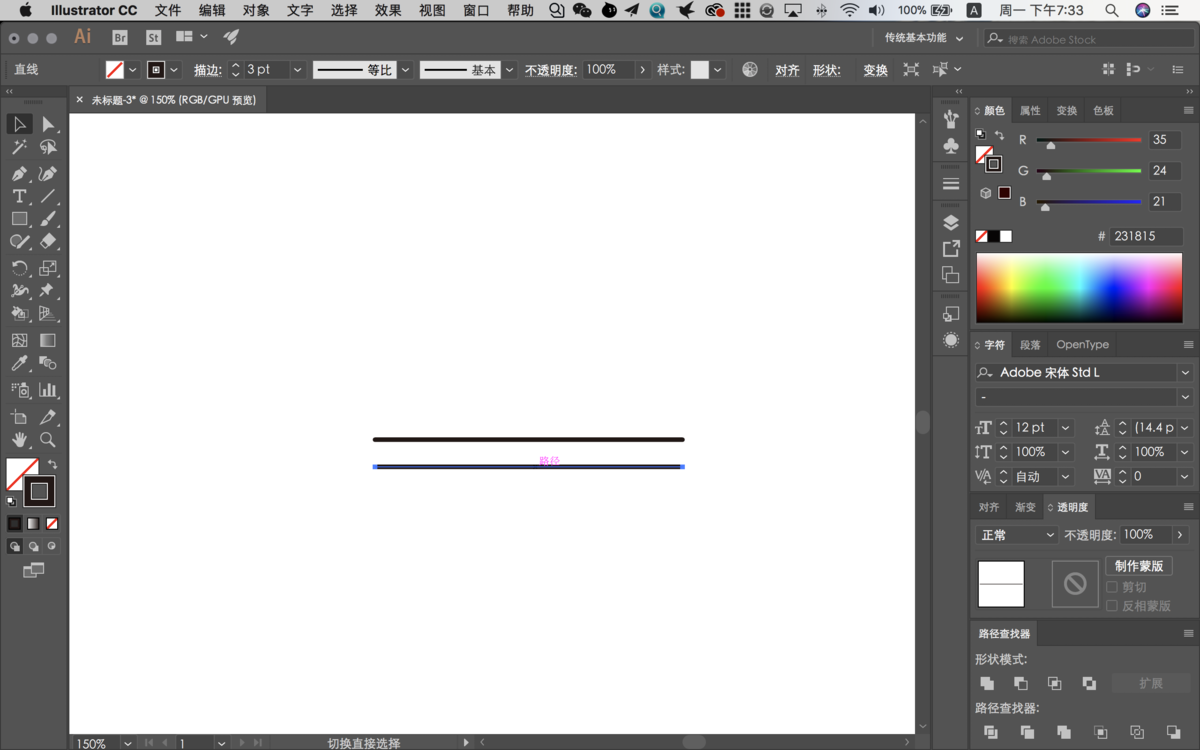Click the 不透明度 label in control bar
This screenshot has width=1200, height=750.
(x=551, y=70)
